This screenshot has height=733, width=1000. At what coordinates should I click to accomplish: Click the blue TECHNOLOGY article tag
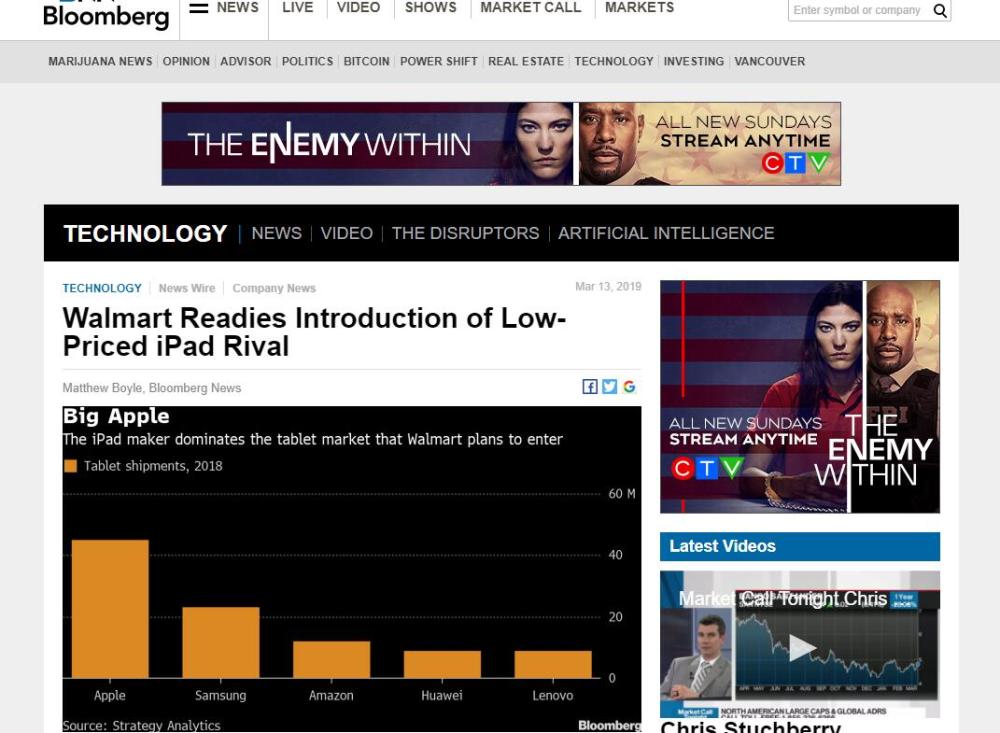click(102, 288)
